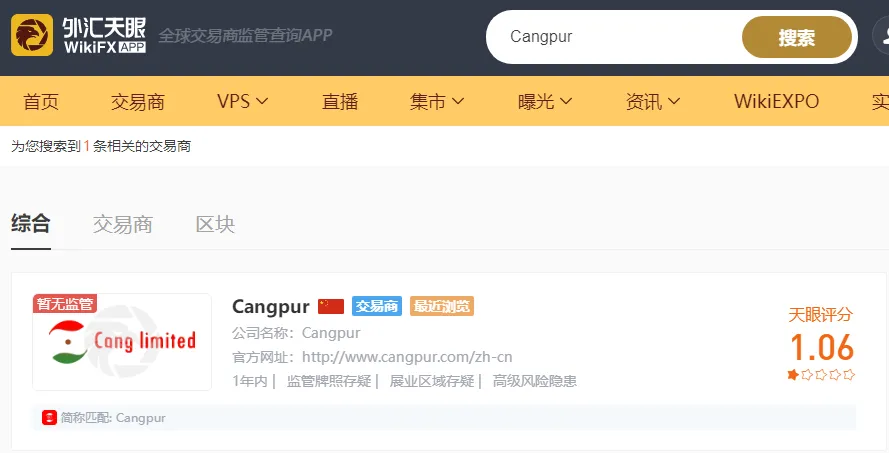
Task: Open the http://www.cangpur.com/zh-cn website link
Action: [407, 357]
